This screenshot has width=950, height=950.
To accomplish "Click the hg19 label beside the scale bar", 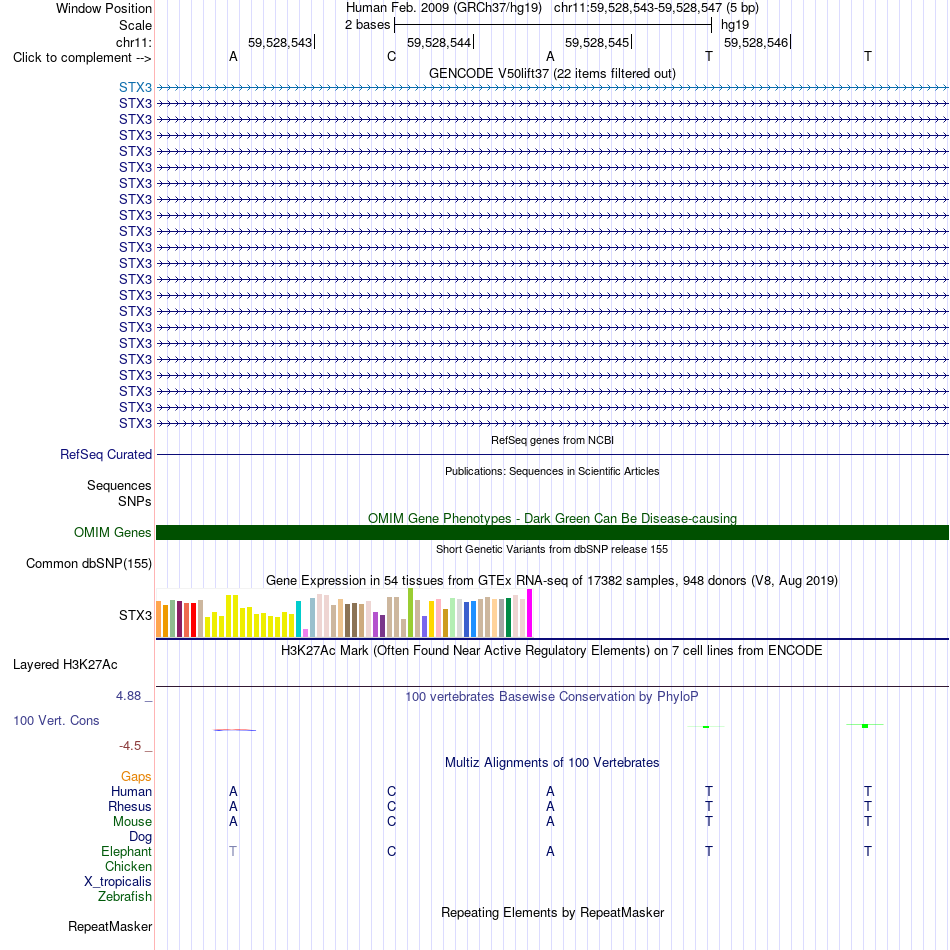I will pyautogui.click(x=735, y=25).
